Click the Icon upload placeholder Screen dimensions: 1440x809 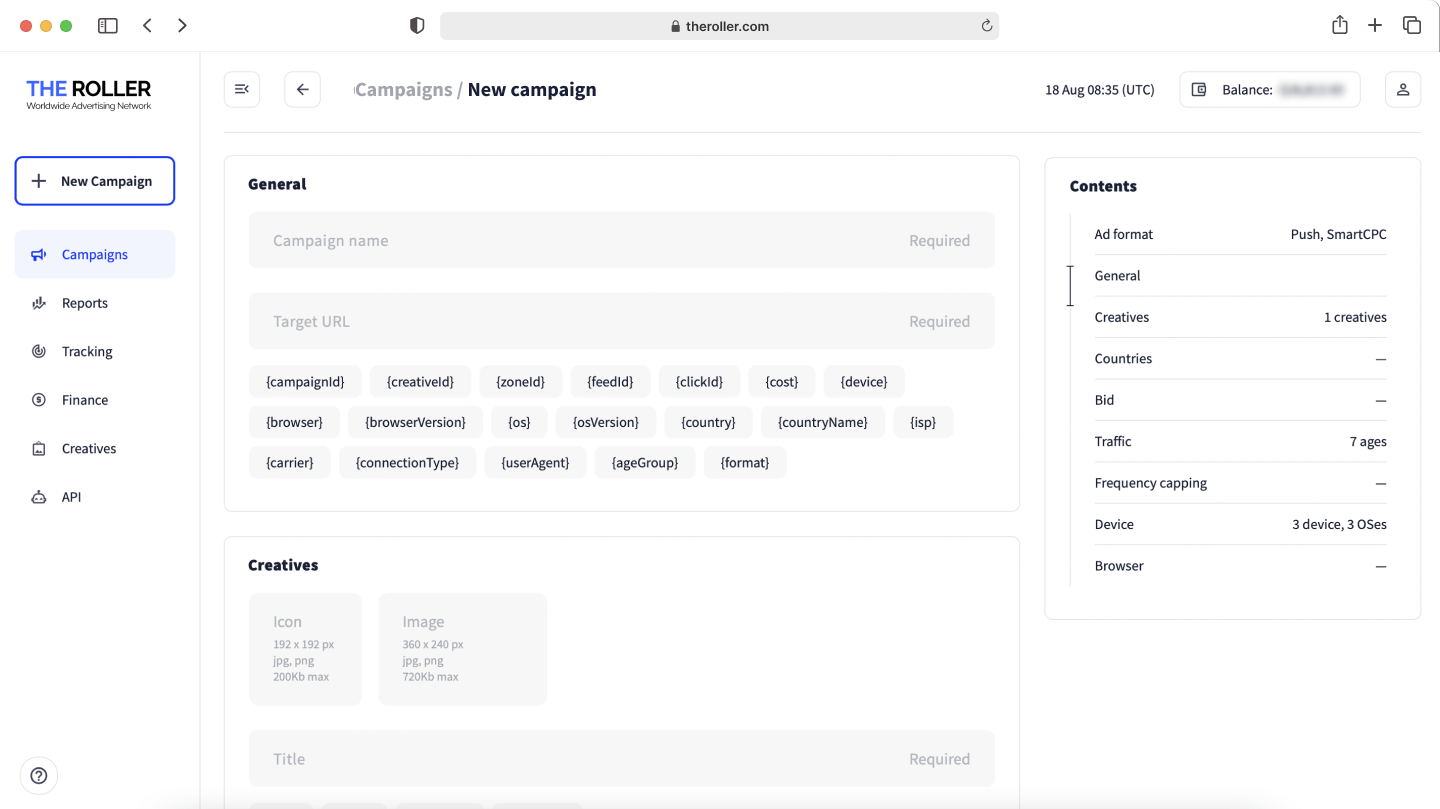(305, 648)
